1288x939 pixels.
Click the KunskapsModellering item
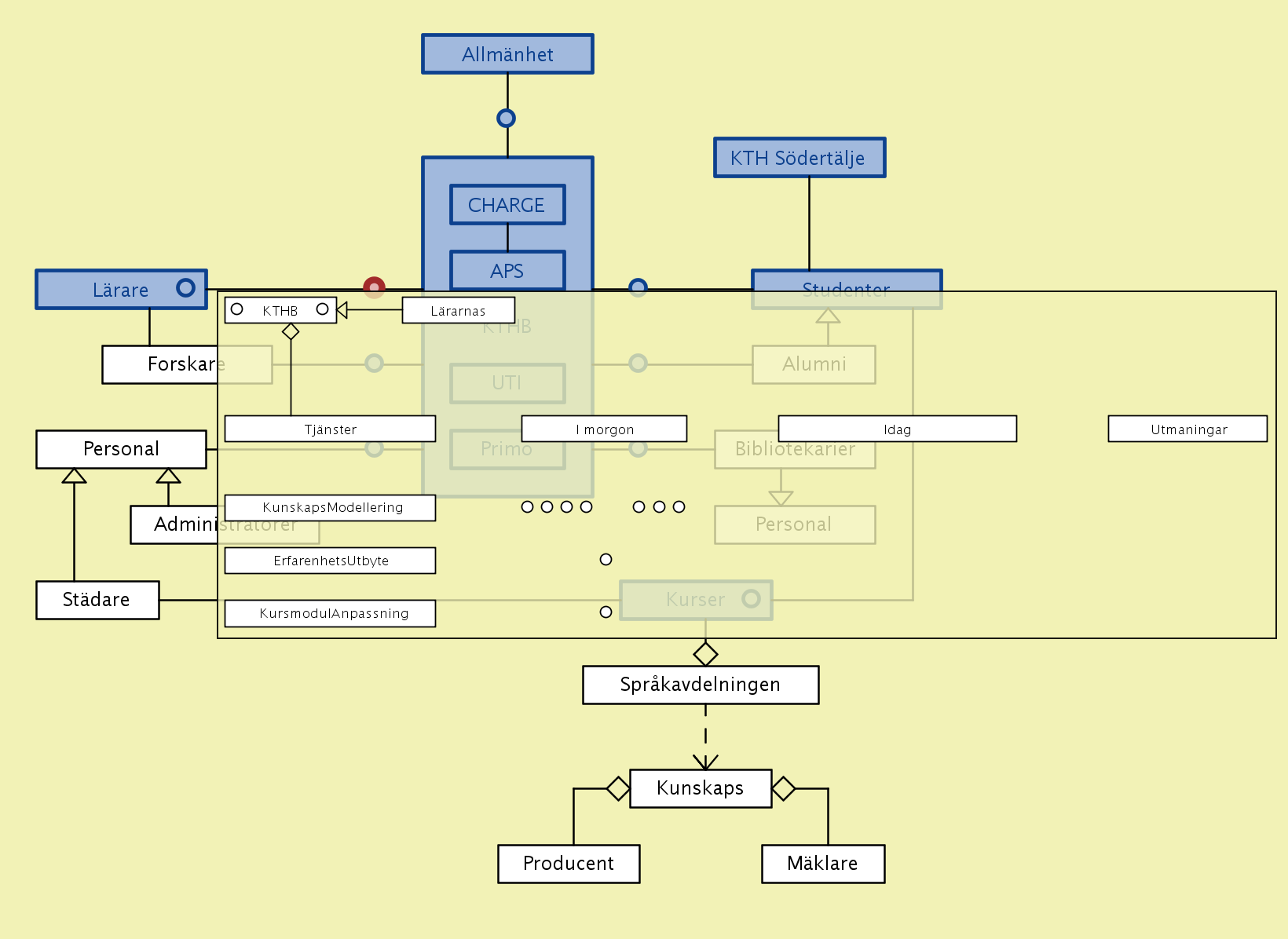coord(330,508)
